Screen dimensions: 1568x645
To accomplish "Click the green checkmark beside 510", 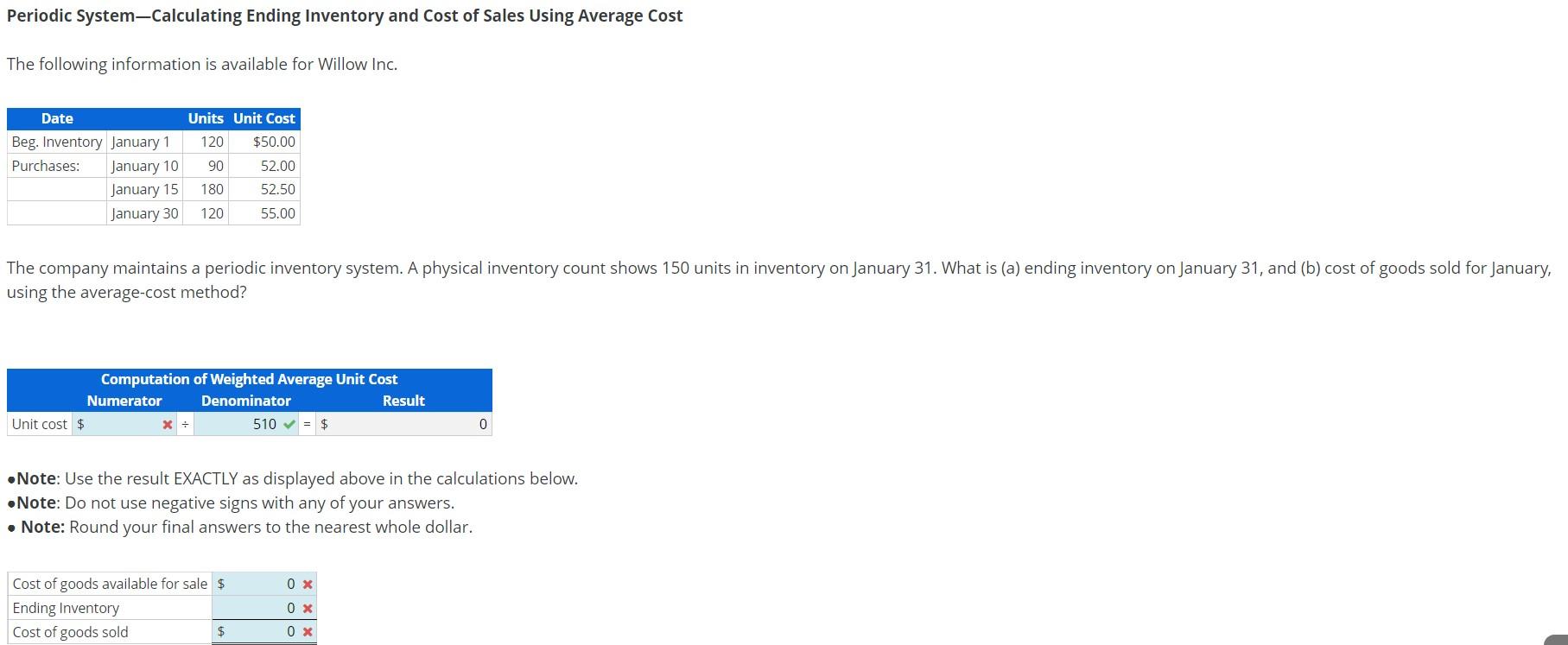I will 289,424.
